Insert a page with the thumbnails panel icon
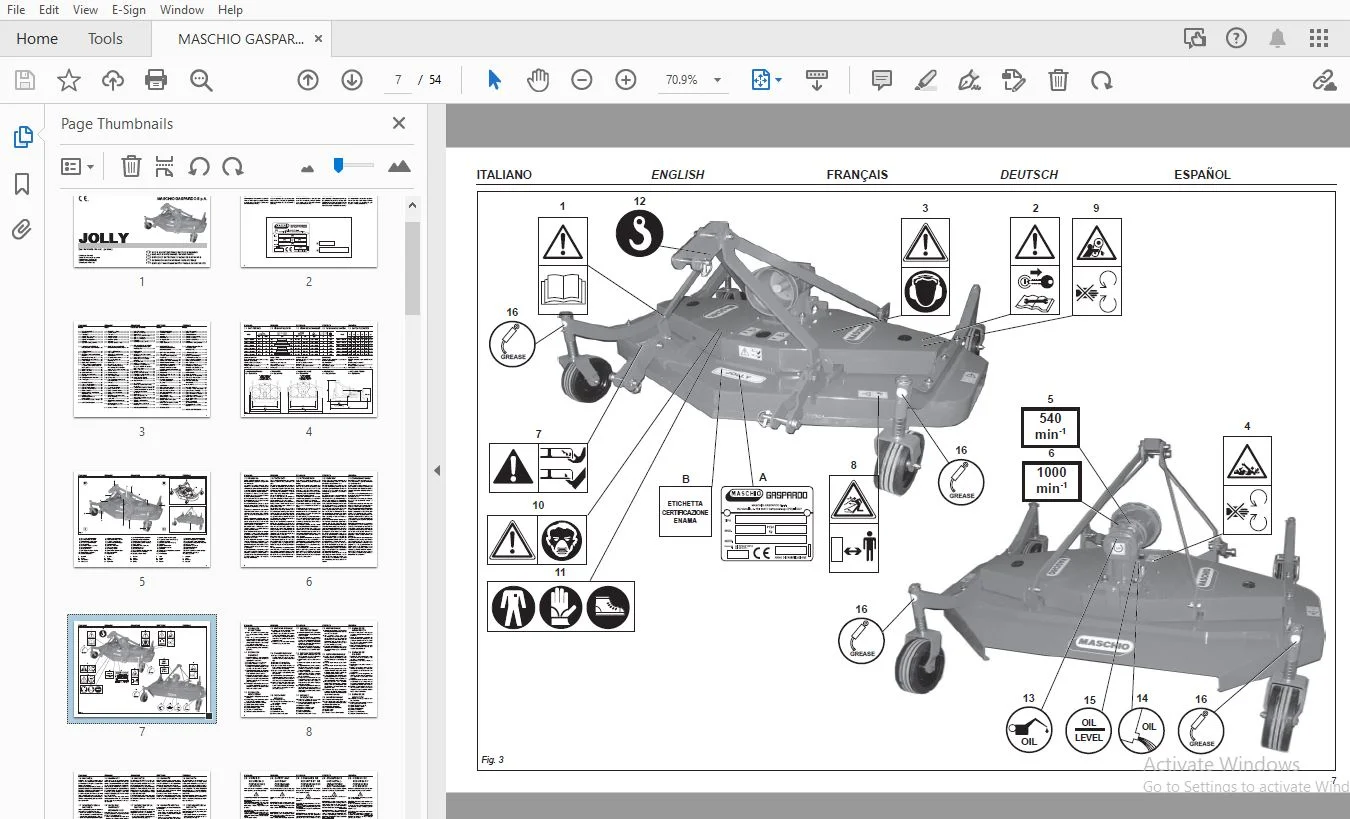 (x=165, y=166)
